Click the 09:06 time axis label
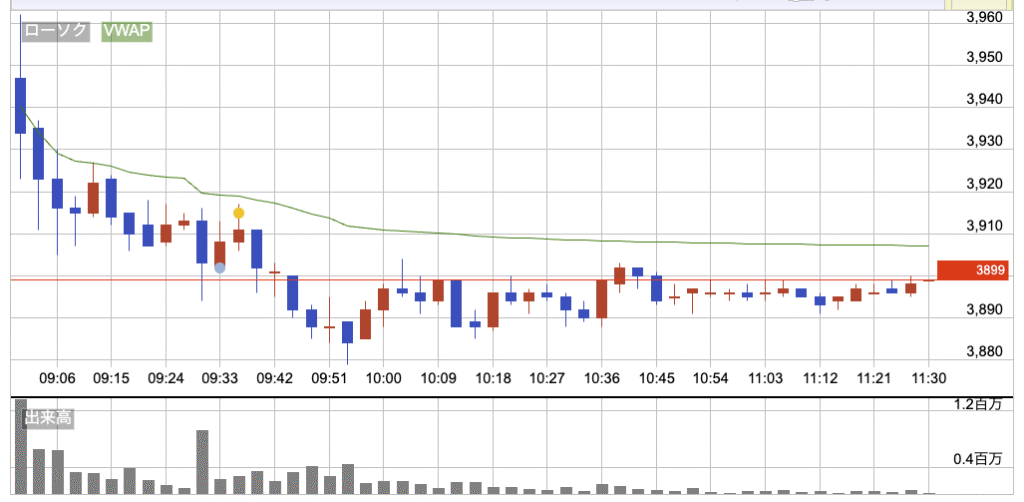 [x=57, y=378]
